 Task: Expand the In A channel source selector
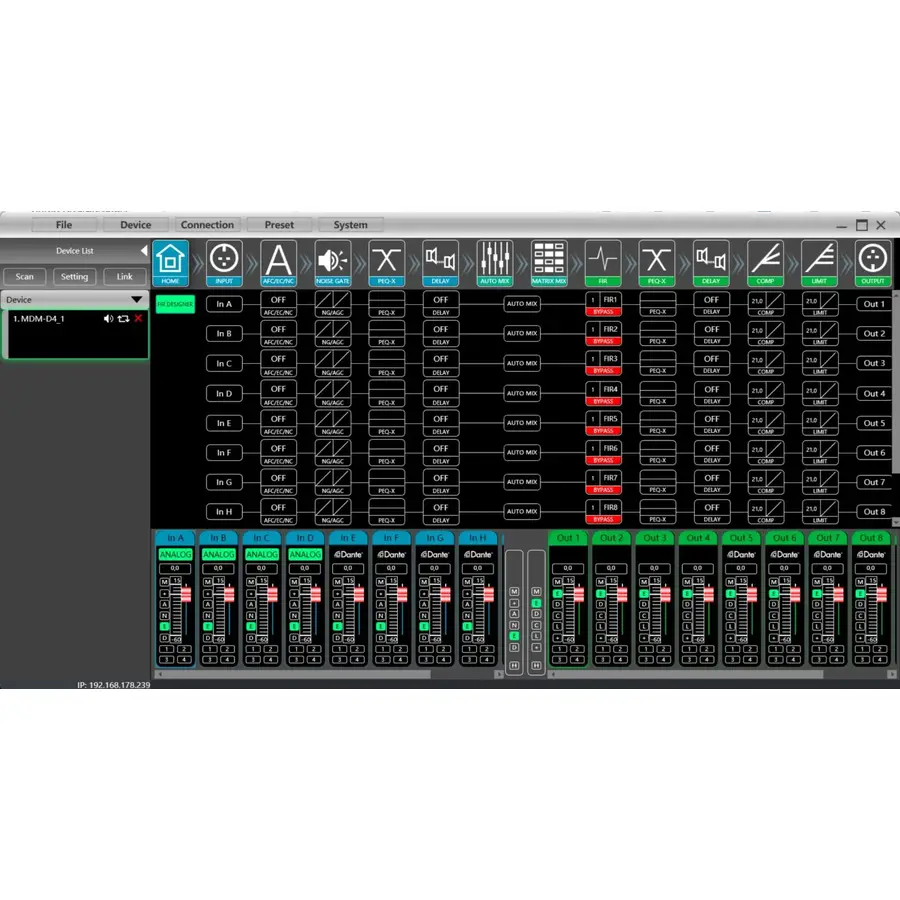[x=174, y=554]
